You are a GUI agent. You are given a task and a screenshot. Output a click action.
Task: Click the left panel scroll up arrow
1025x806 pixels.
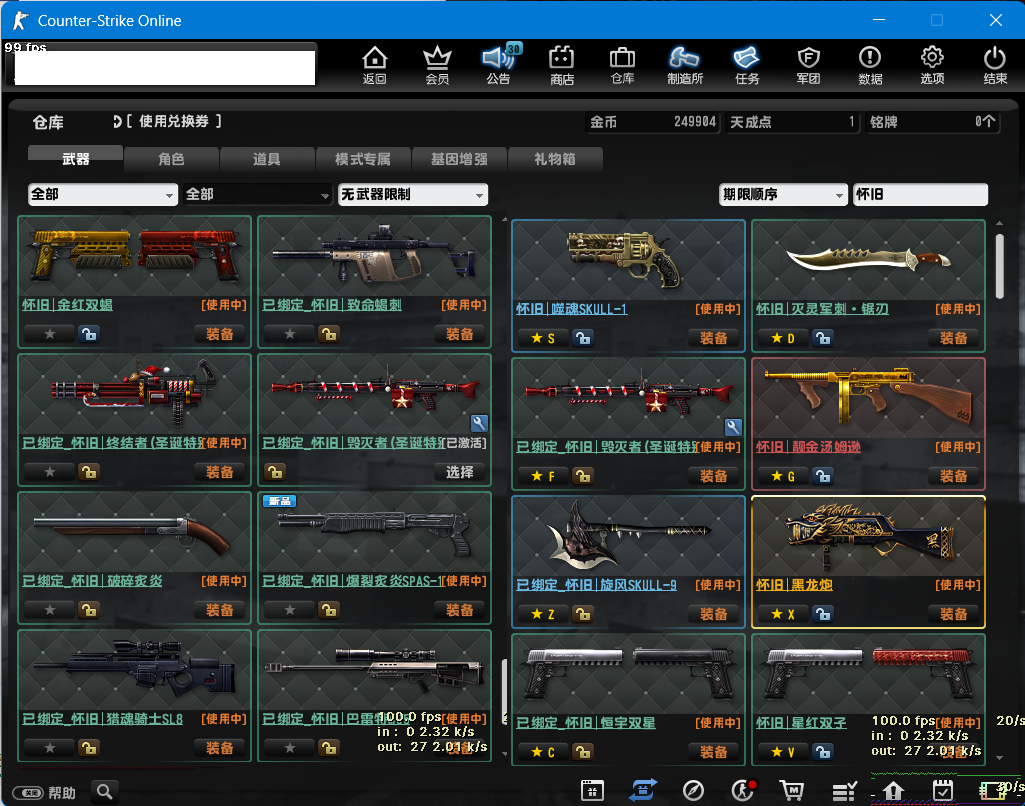(505, 220)
